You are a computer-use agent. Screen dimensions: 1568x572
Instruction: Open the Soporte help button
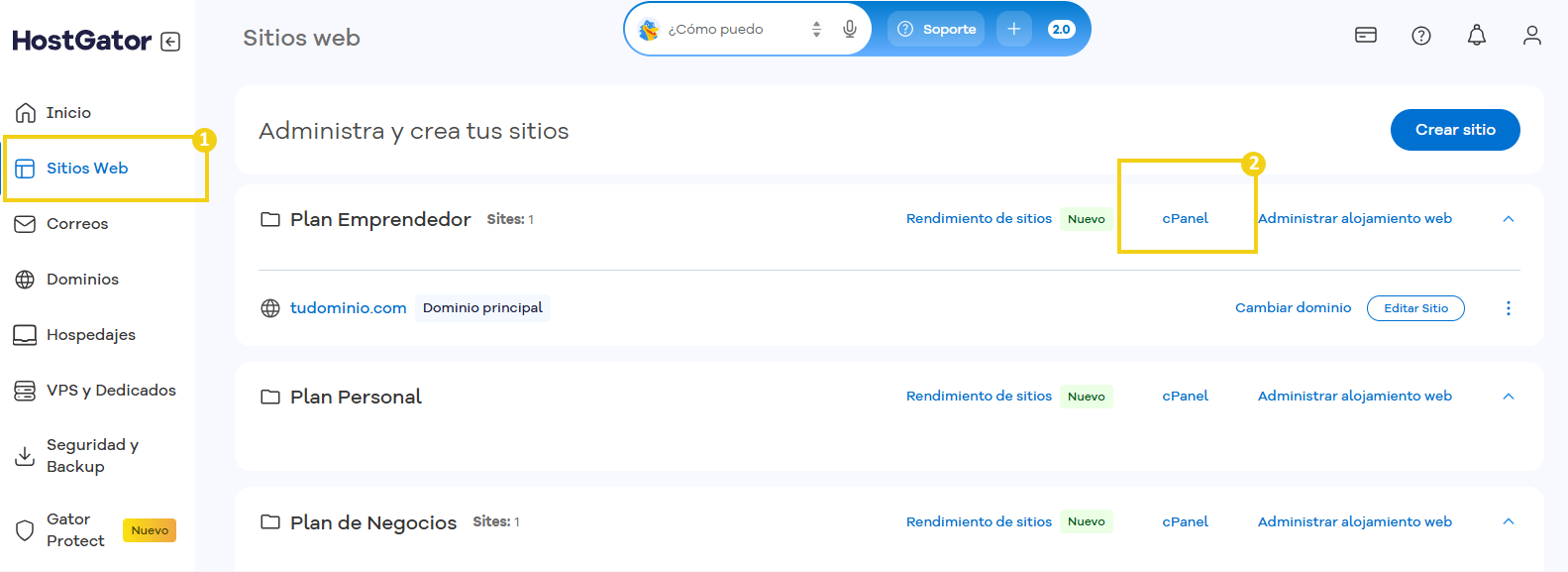click(936, 30)
